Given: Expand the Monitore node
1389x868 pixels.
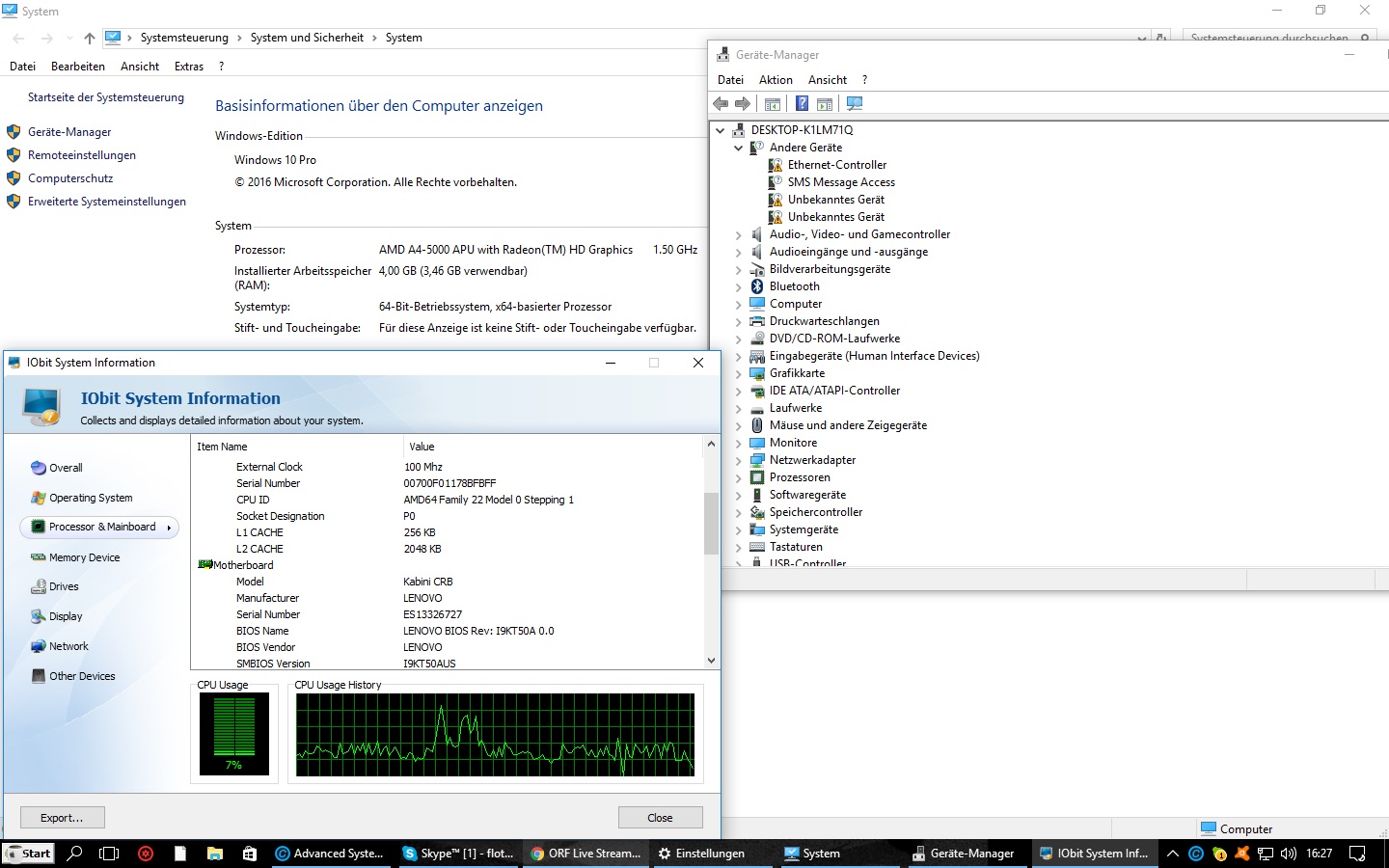Looking at the screenshot, I should [739, 443].
